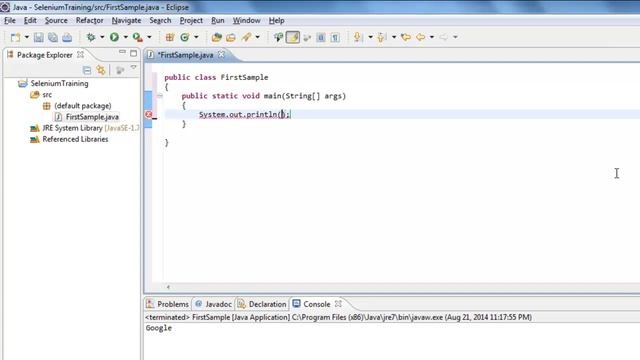Screen dimensions: 640x360
Task: Click the Previous Annotation icon
Action: 382,38
